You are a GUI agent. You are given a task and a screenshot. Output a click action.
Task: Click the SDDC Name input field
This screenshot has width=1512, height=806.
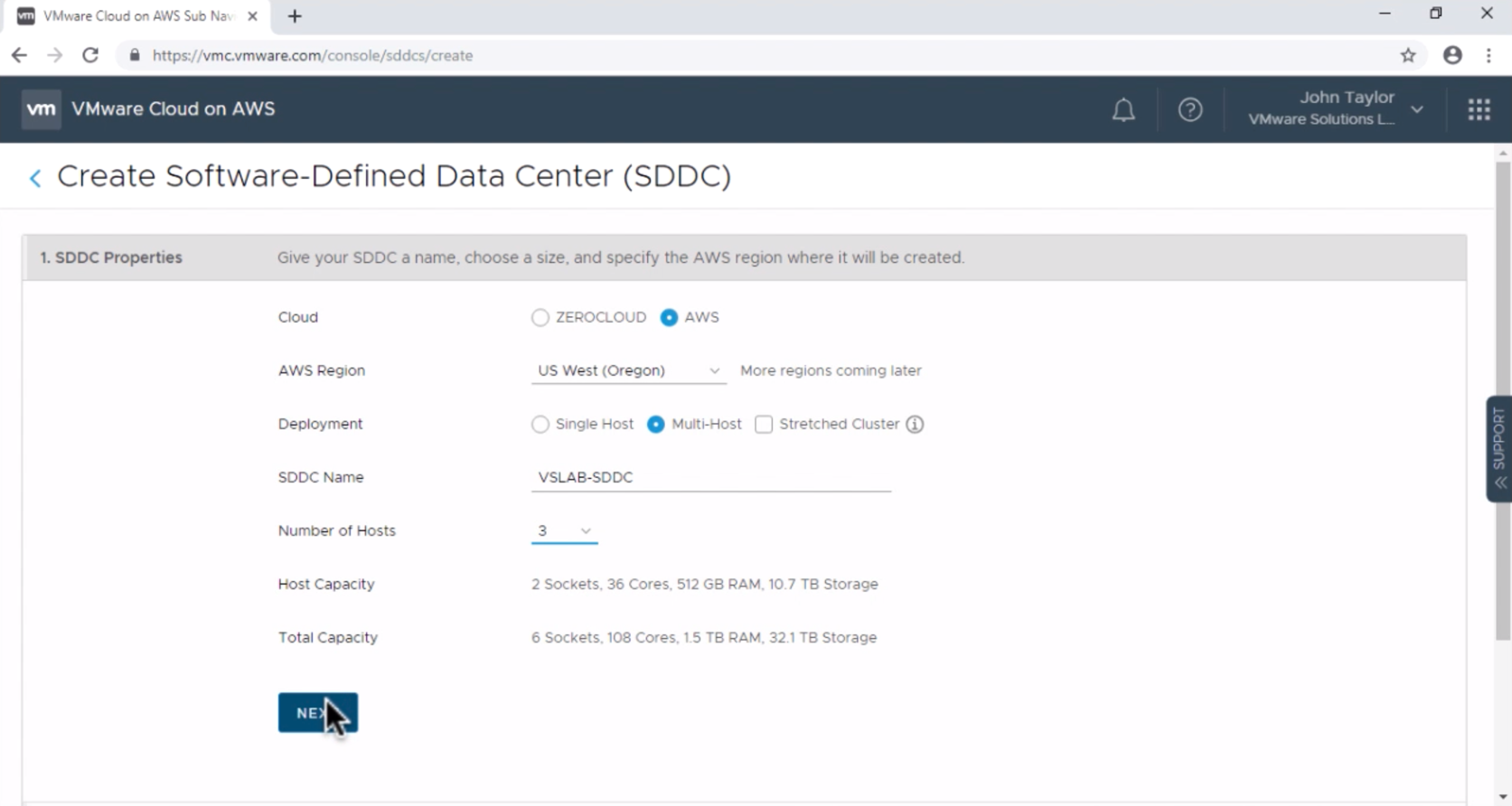(x=710, y=477)
